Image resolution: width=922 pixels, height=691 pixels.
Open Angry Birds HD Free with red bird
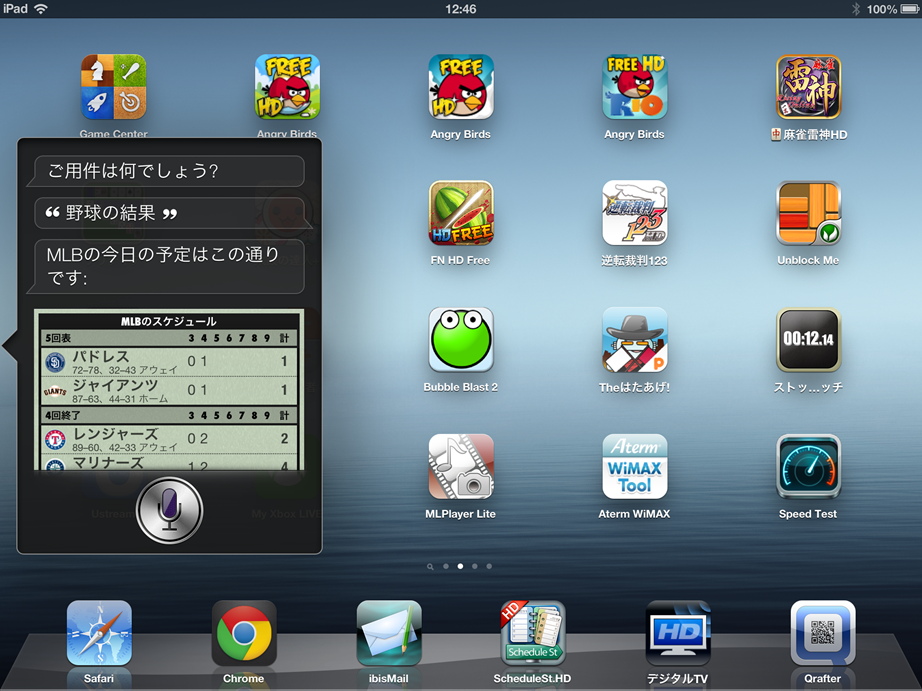[461, 88]
